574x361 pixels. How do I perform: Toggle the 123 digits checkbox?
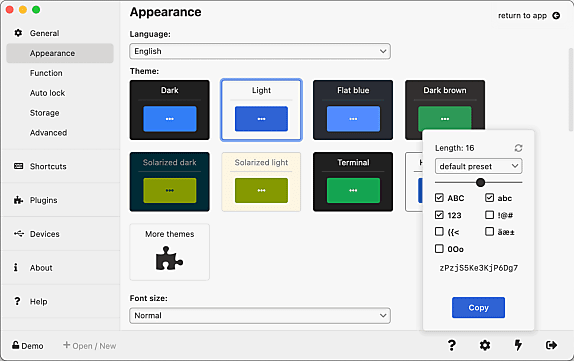[x=439, y=215]
